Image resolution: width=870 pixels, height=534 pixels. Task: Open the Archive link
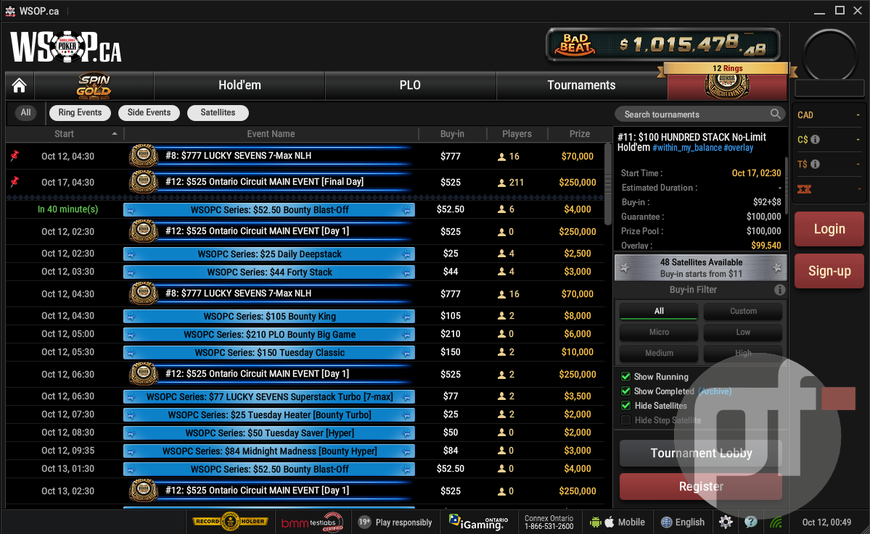point(715,391)
